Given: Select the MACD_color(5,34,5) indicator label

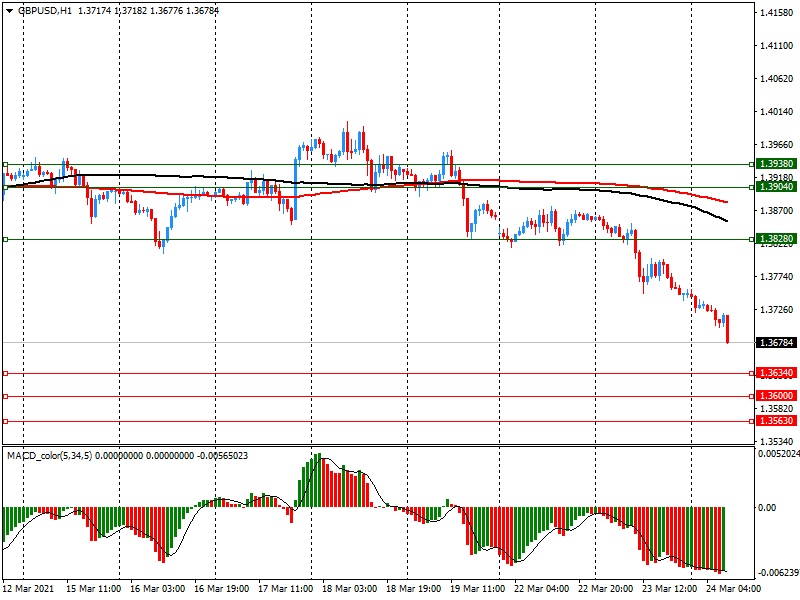Looking at the screenshot, I should (x=55, y=456).
